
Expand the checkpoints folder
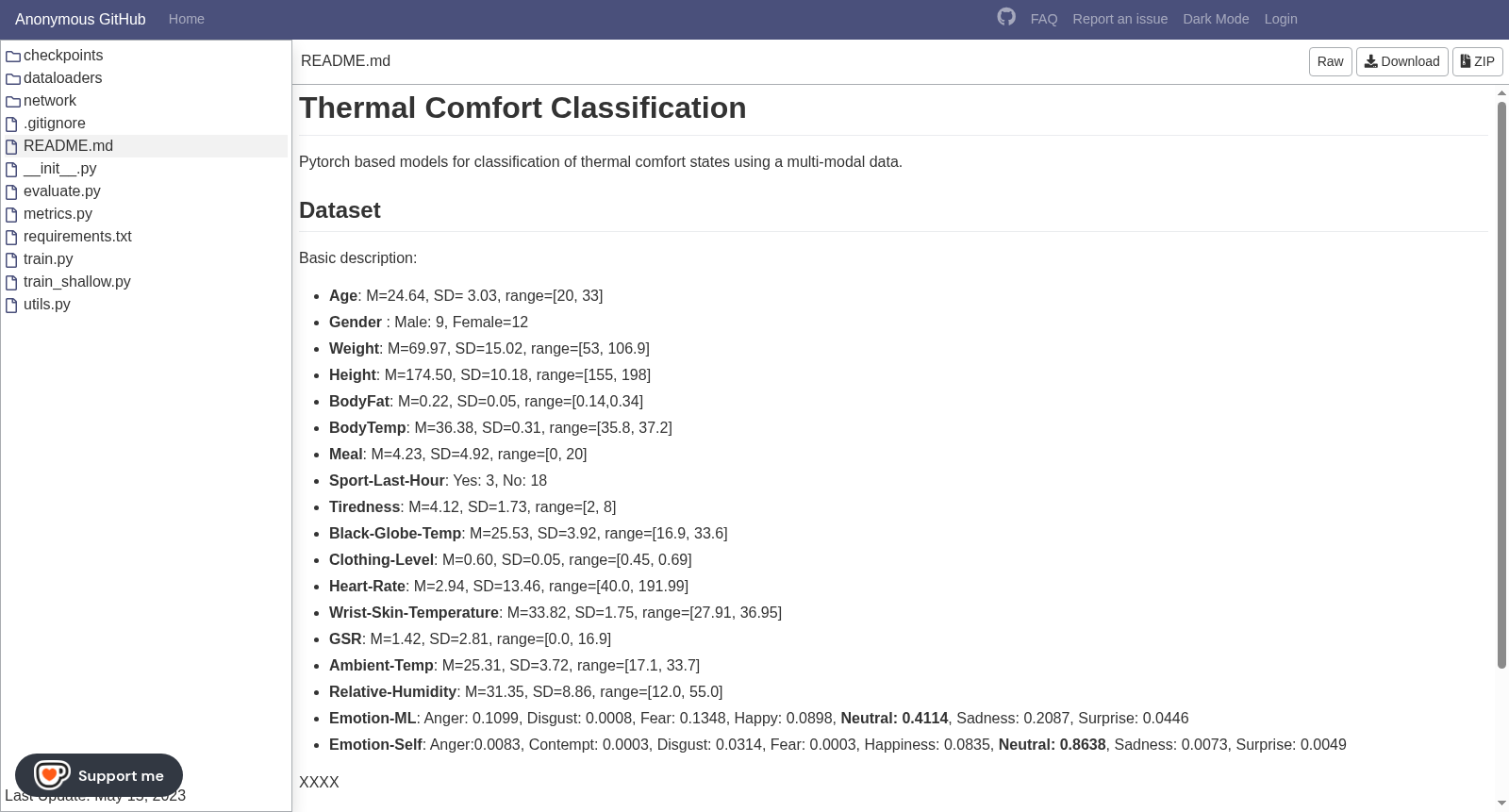(63, 56)
